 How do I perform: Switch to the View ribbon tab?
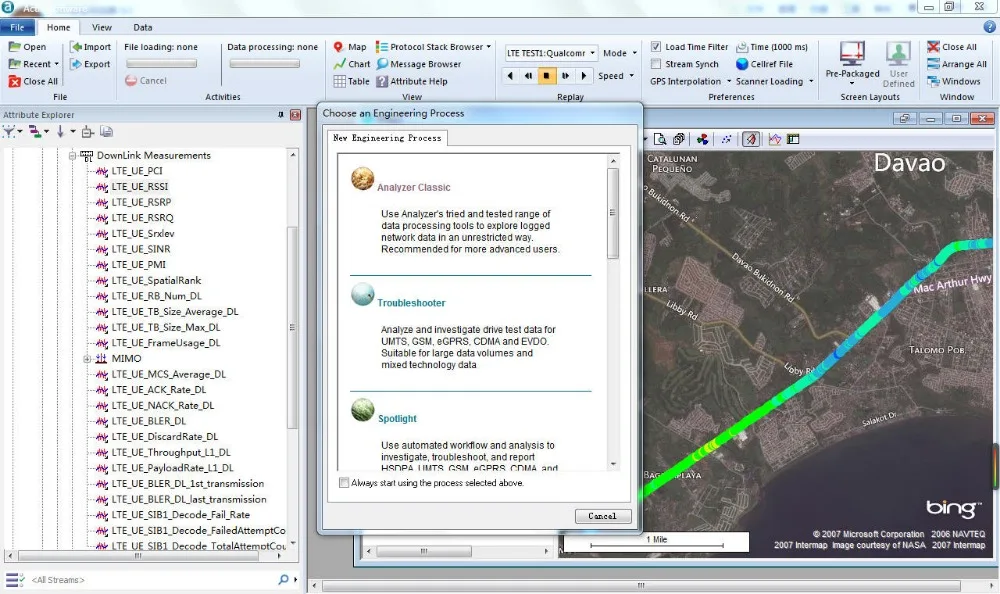point(101,27)
